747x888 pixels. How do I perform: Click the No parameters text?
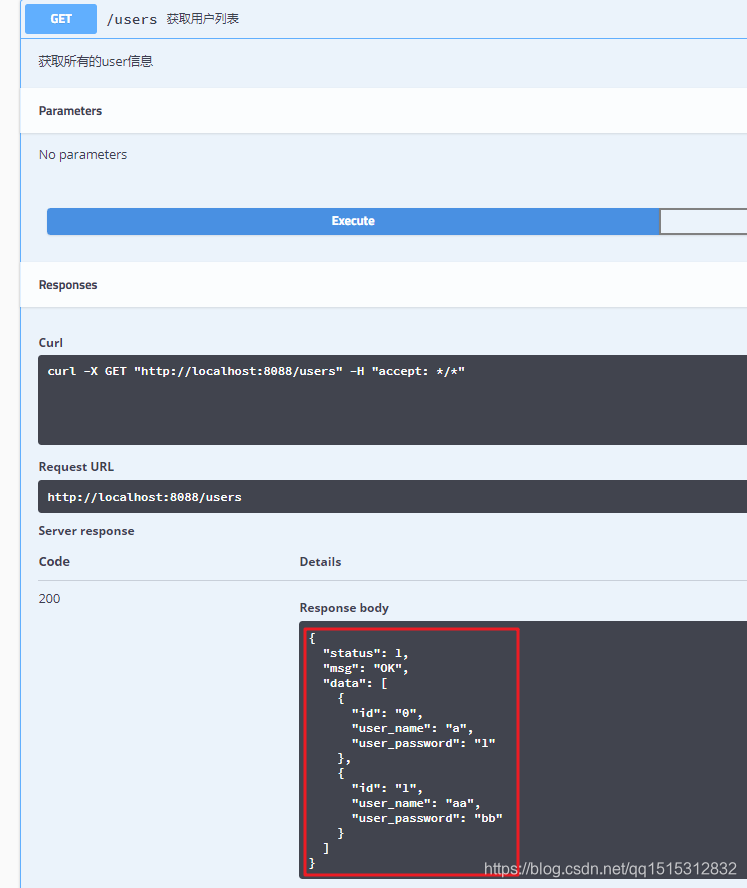tap(83, 155)
